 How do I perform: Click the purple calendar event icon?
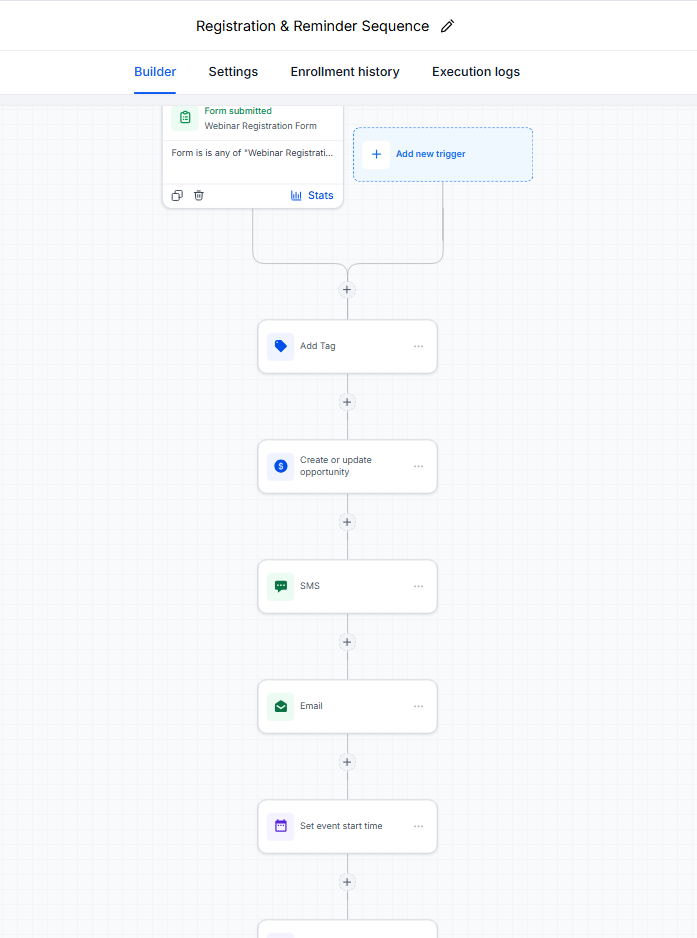click(281, 826)
